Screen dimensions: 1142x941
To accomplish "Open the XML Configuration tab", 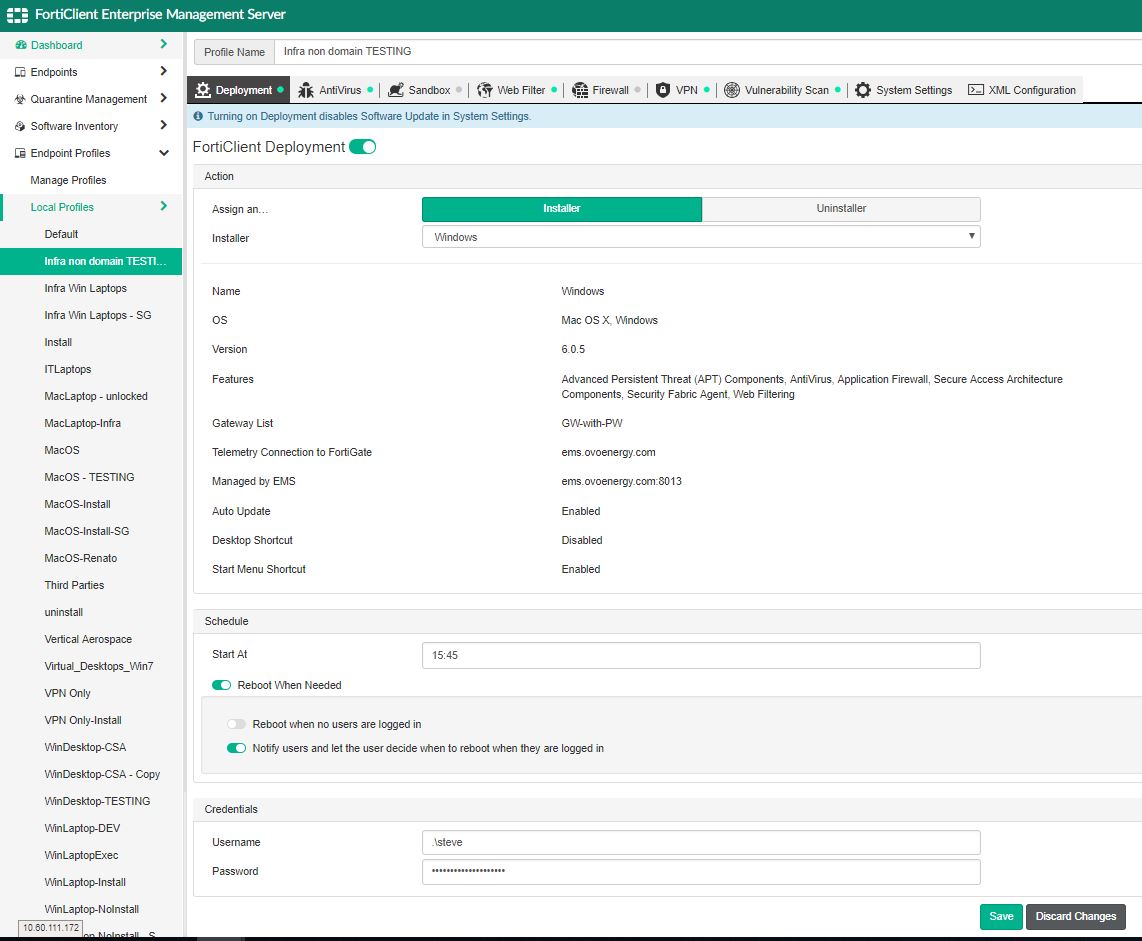I will pos(1022,90).
